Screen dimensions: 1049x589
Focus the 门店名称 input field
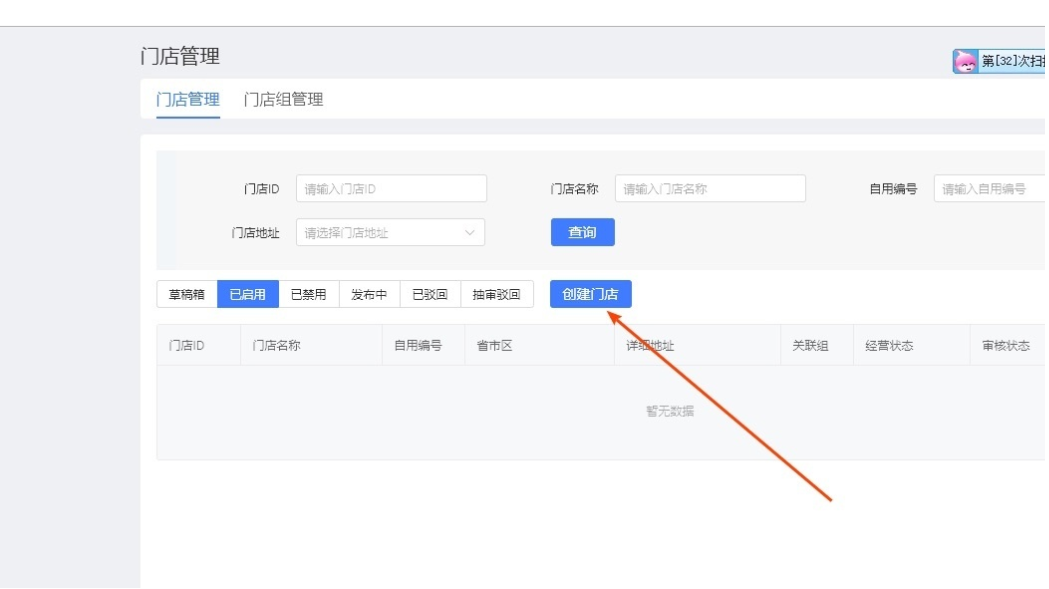710,189
